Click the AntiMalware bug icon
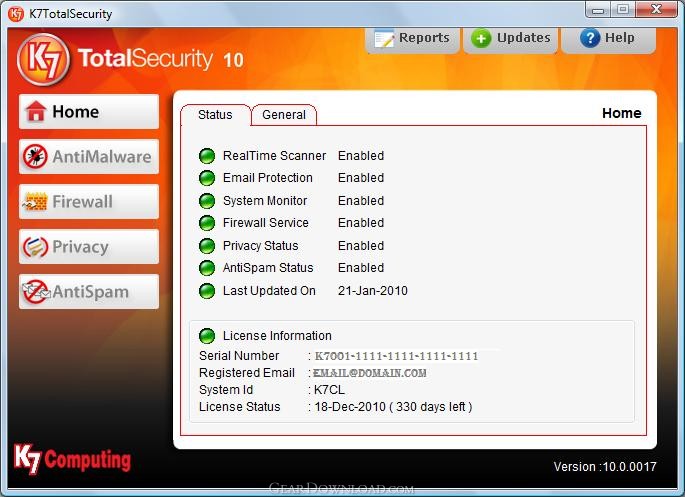 click(x=35, y=156)
